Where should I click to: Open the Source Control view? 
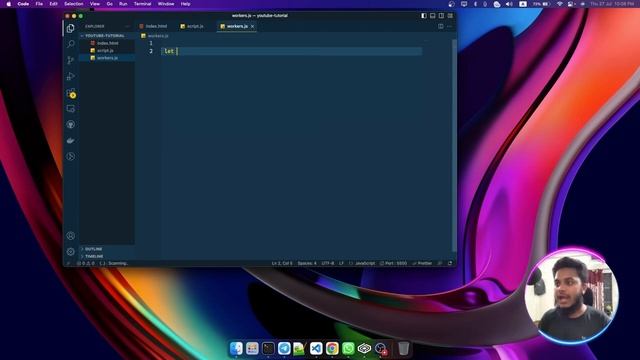71,60
